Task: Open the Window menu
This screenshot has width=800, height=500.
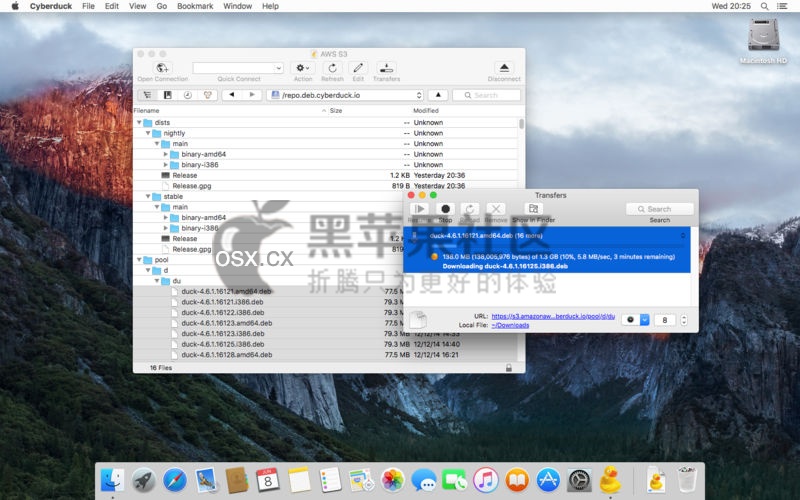Action: click(x=237, y=6)
